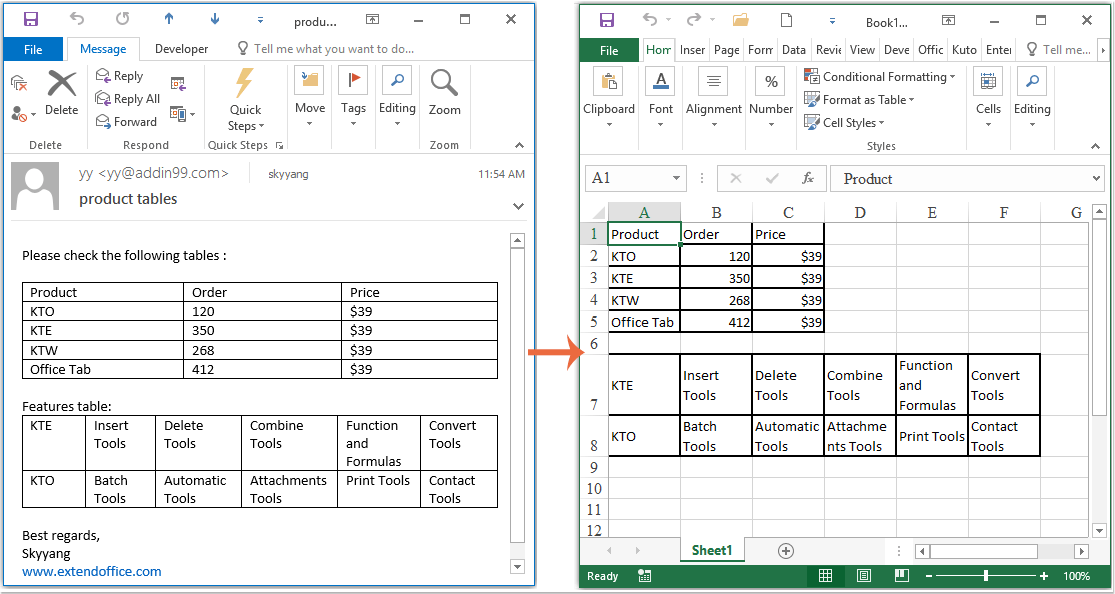Switch to the View tab in Excel
The height and width of the screenshot is (594, 1115).
pyautogui.click(x=862, y=50)
